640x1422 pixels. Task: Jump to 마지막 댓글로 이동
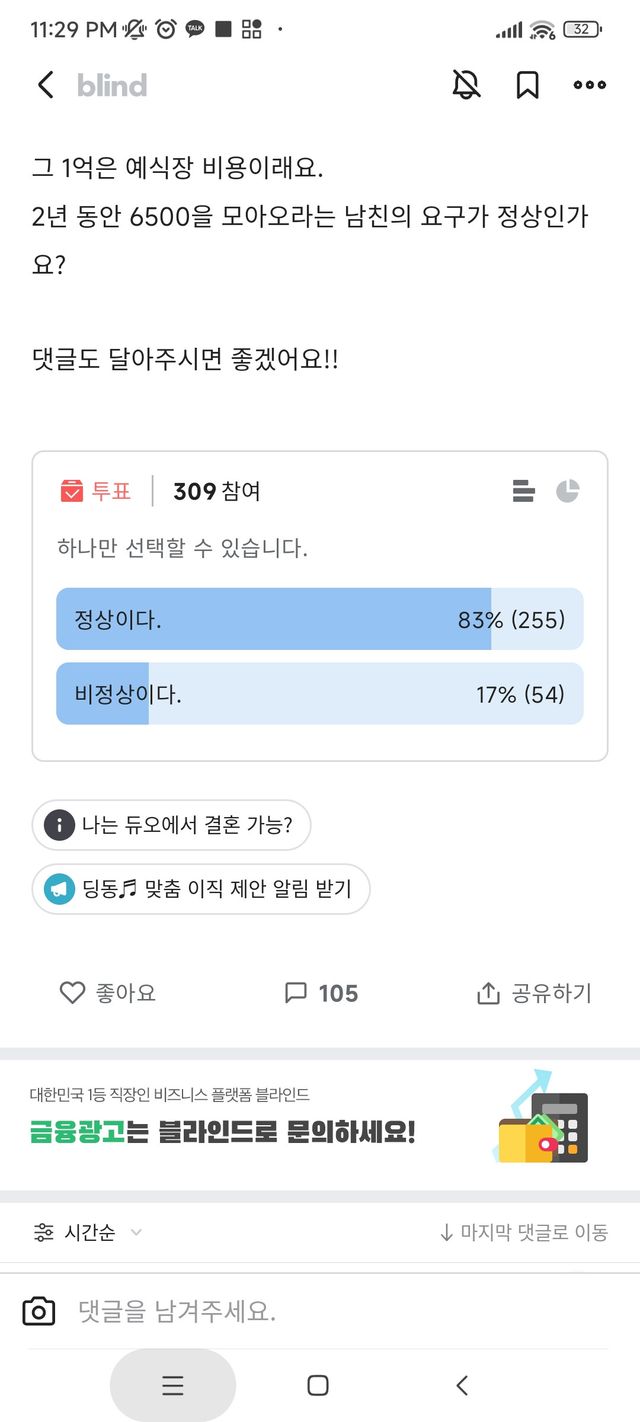[523, 1232]
